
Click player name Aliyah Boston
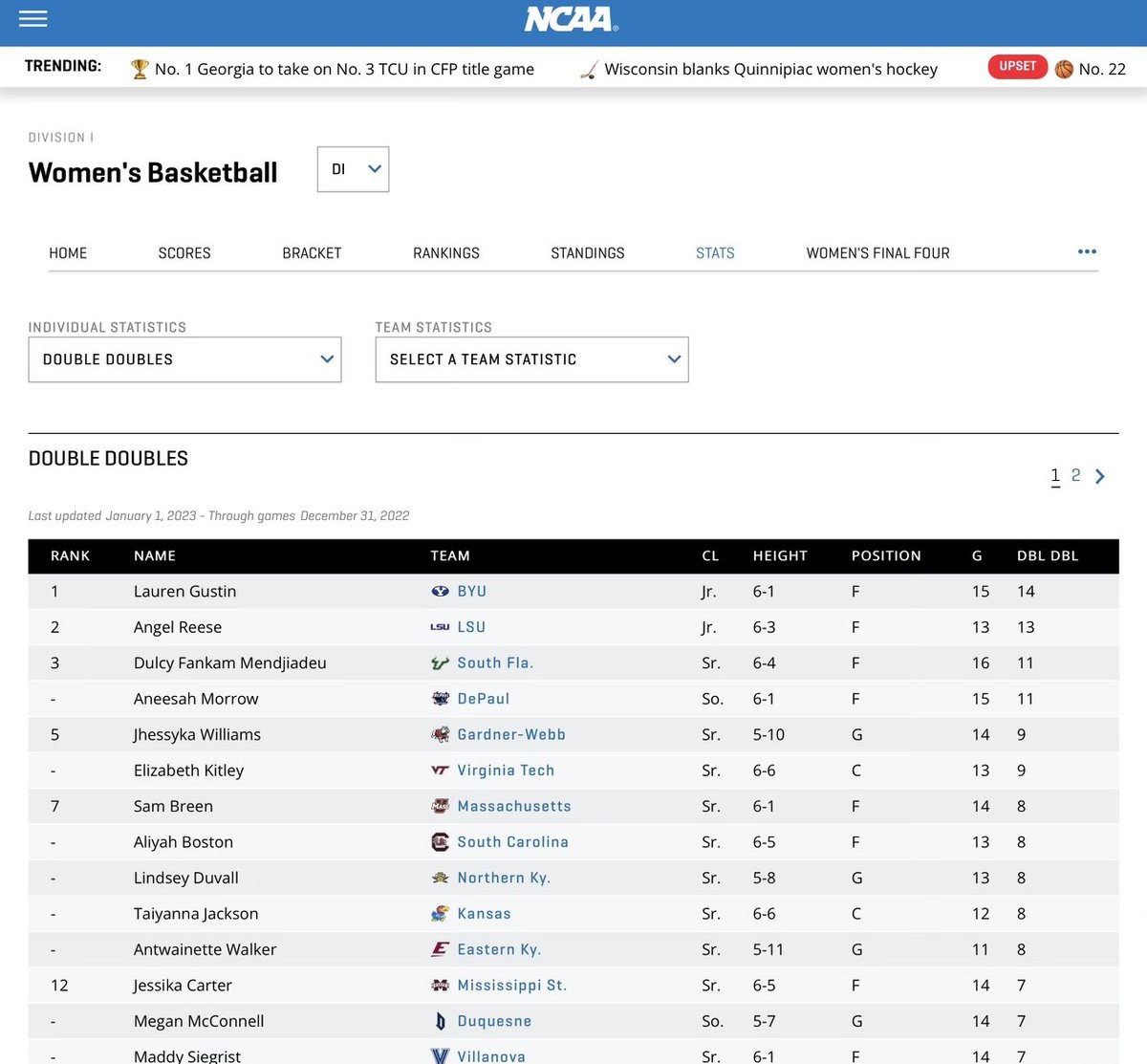(184, 842)
